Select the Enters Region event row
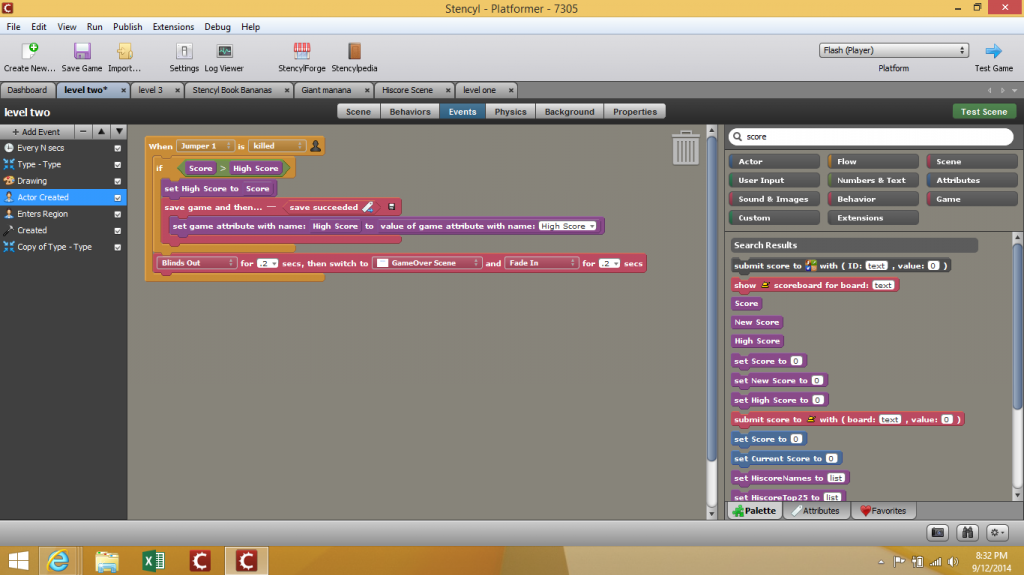This screenshot has height=575, width=1024. tap(63, 214)
